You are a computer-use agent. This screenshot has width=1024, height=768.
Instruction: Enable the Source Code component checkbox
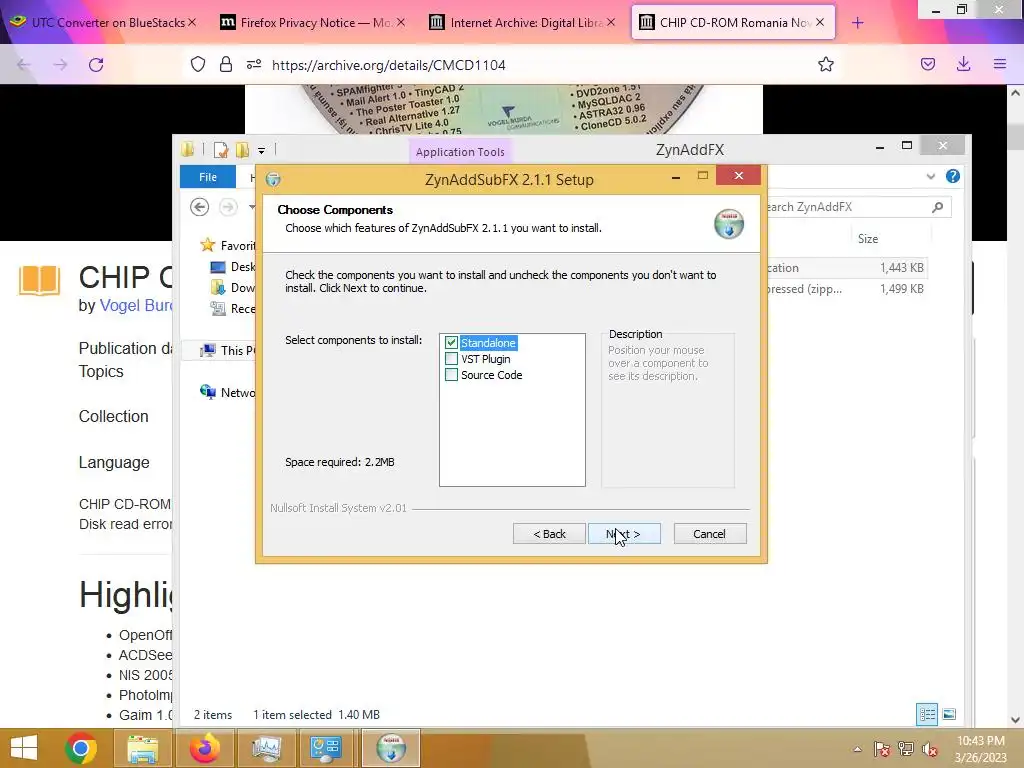click(x=451, y=375)
